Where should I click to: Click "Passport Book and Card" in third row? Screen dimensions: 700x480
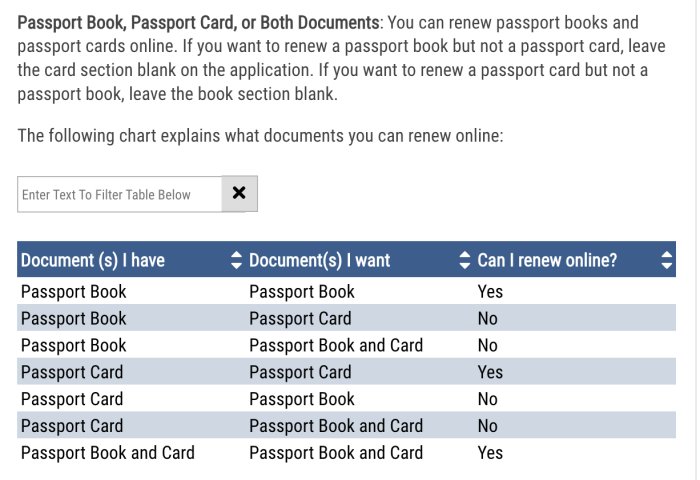(336, 345)
